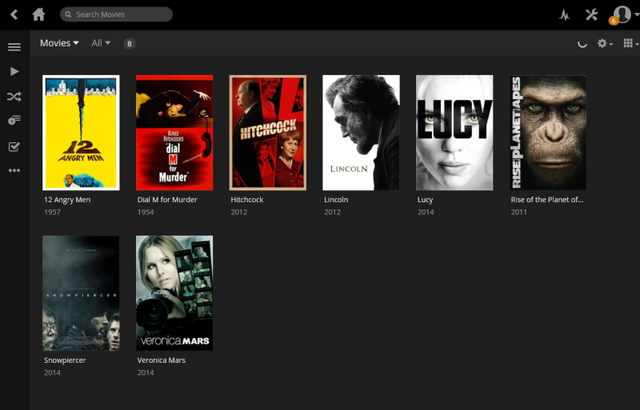This screenshot has width=640, height=410.
Task: Click the 12 Angry Men title link
Action: [x=67, y=200]
